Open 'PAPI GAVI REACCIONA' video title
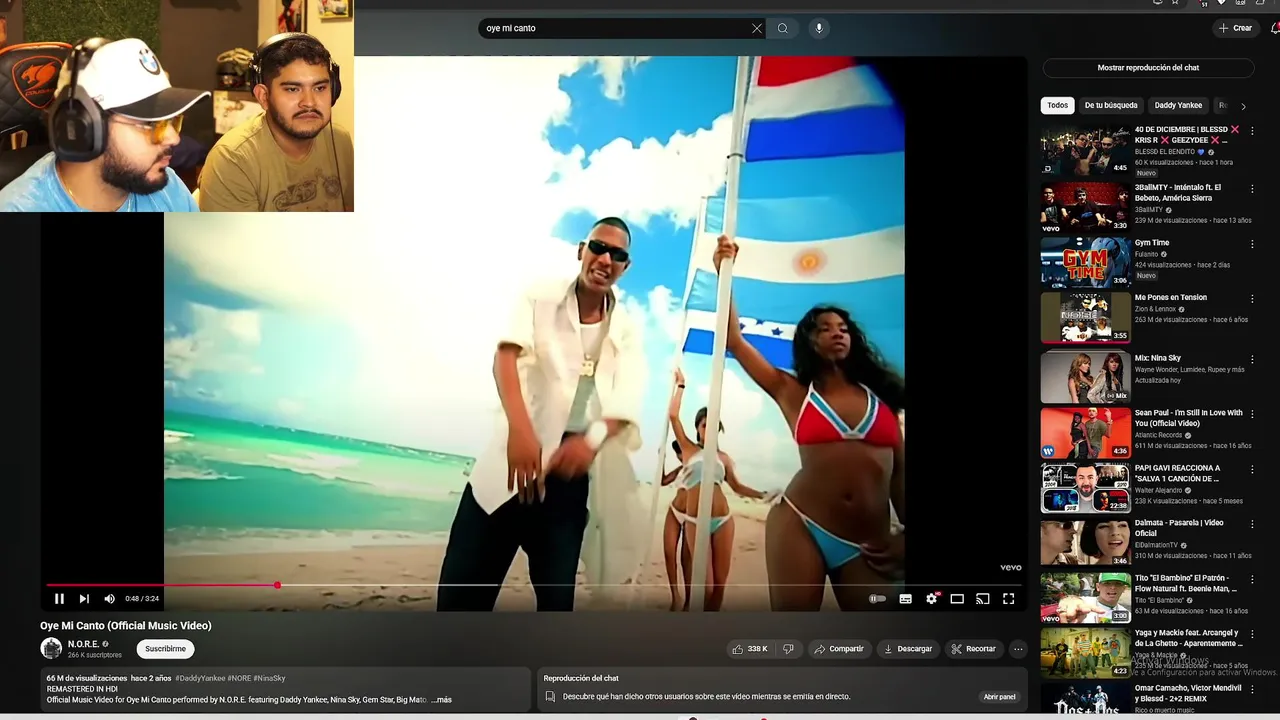The height and width of the screenshot is (720, 1280). (x=1178, y=473)
